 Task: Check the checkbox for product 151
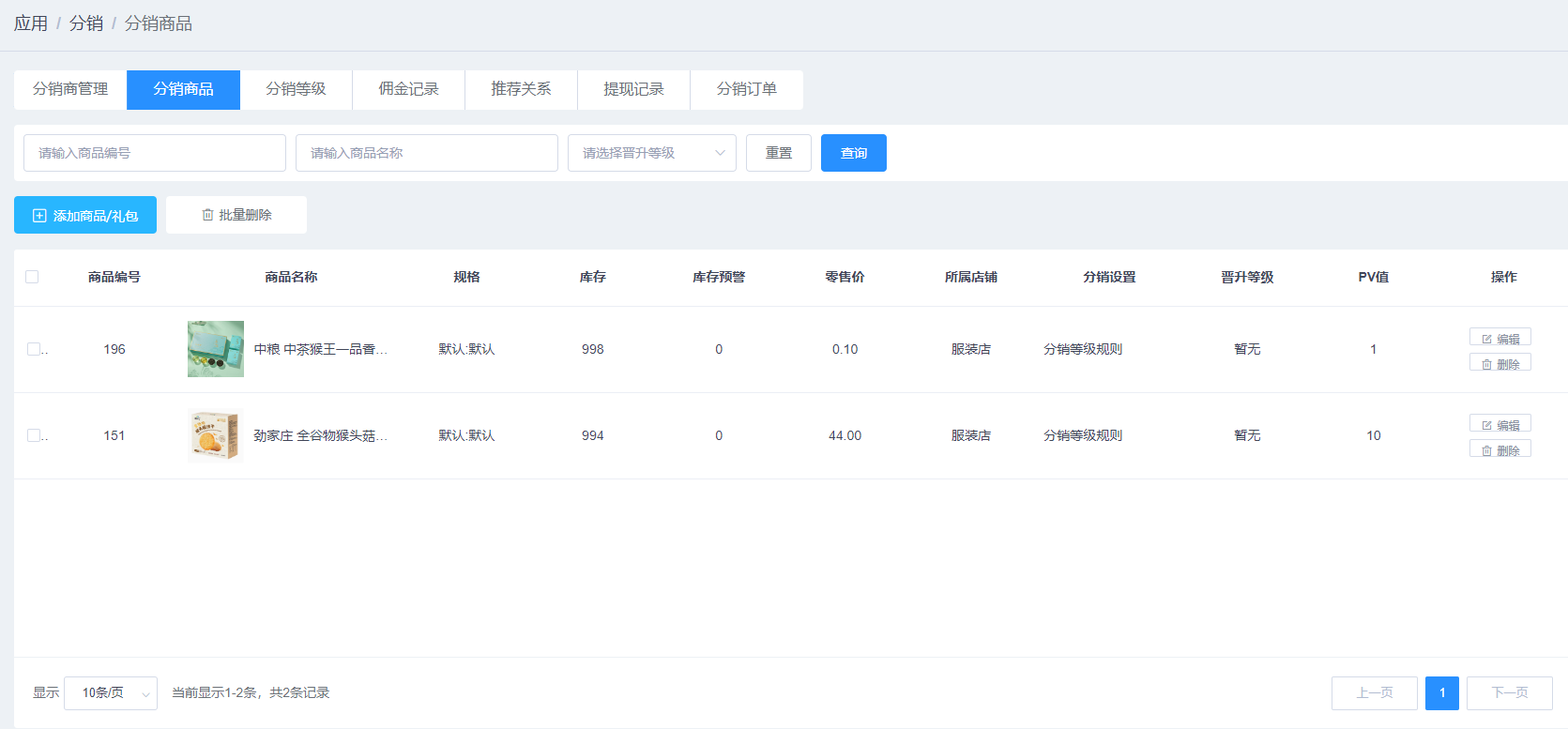point(34,435)
